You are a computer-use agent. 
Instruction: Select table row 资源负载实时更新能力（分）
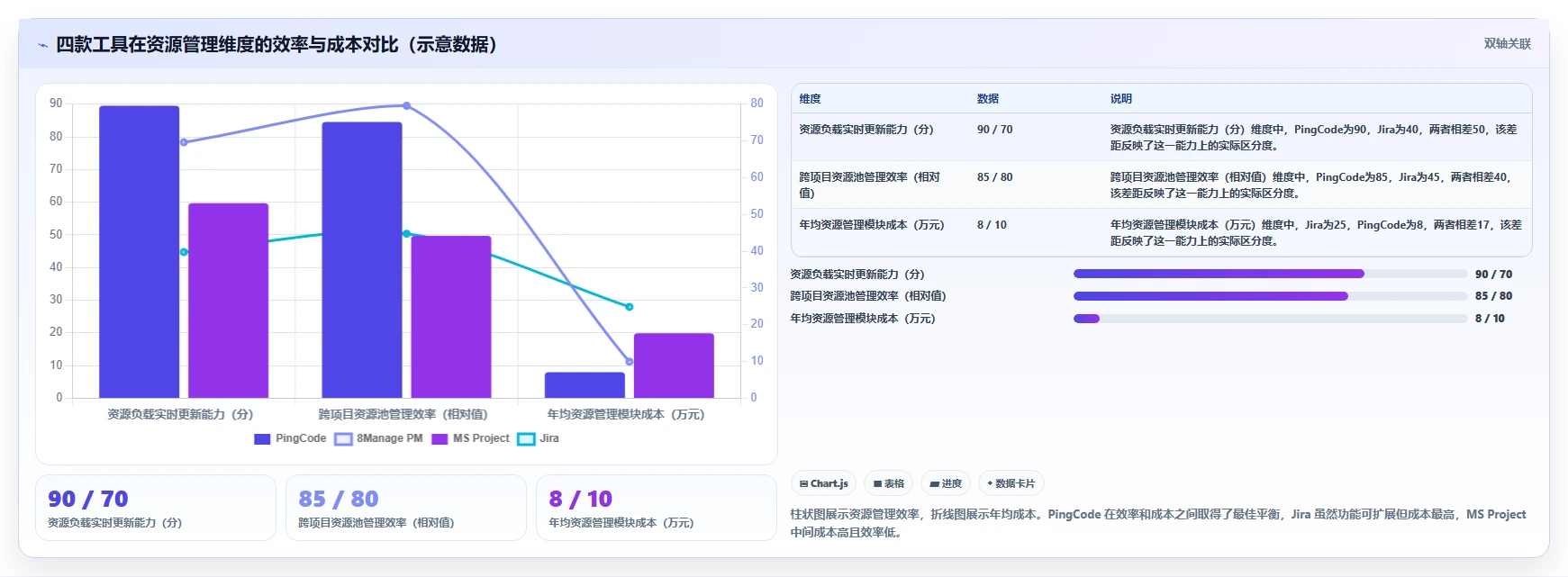(x=1161, y=137)
